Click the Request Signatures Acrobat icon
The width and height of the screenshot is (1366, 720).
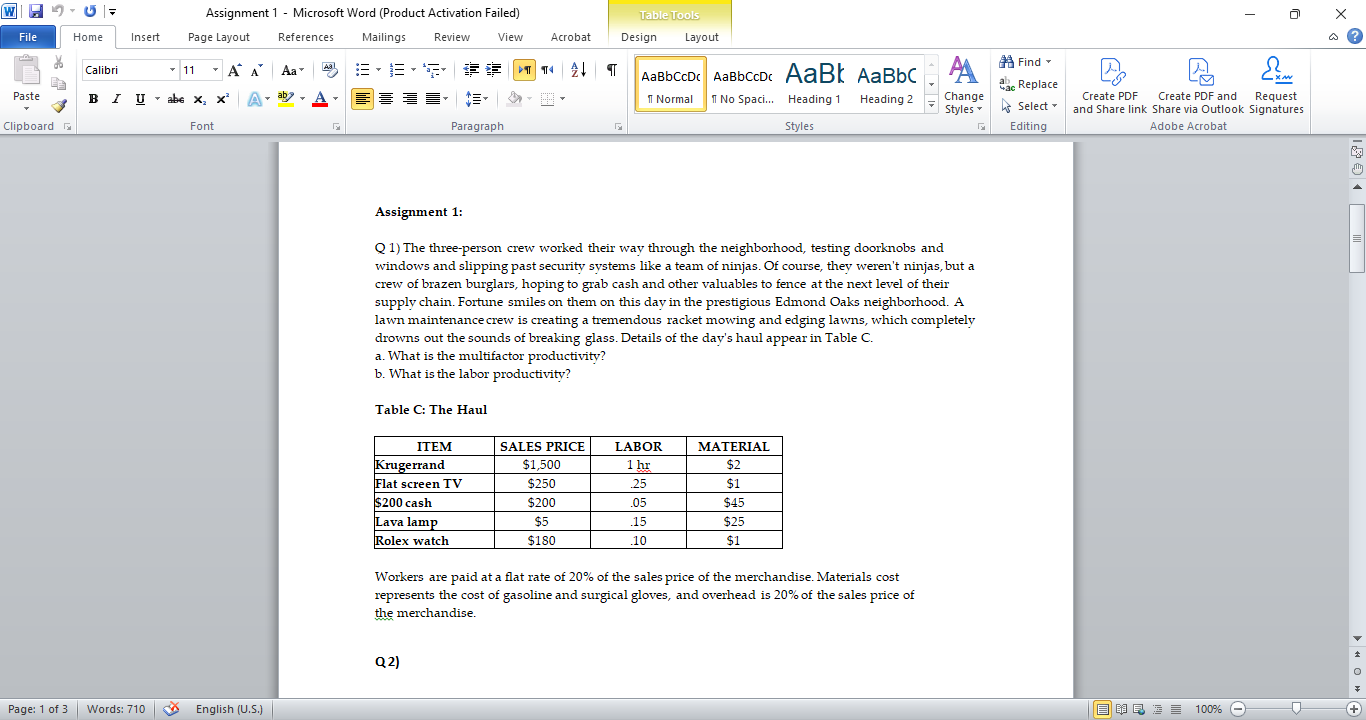pyautogui.click(x=1276, y=84)
